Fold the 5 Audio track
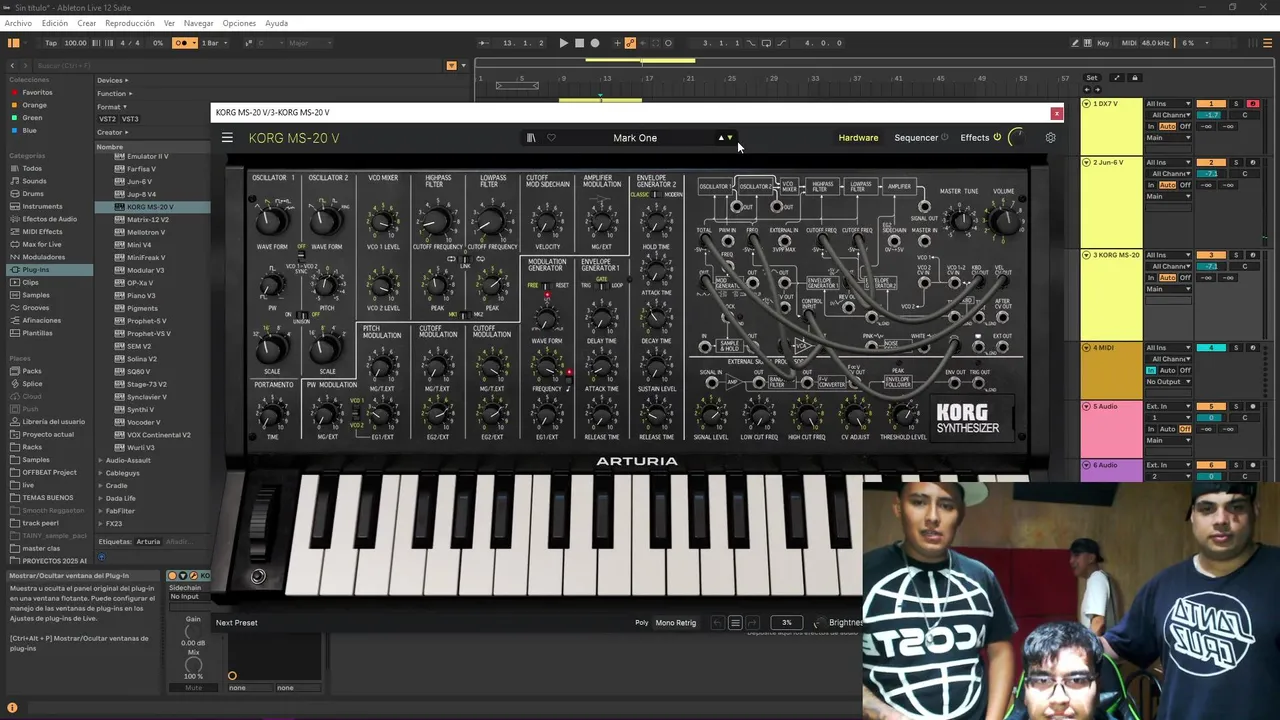 point(1087,407)
